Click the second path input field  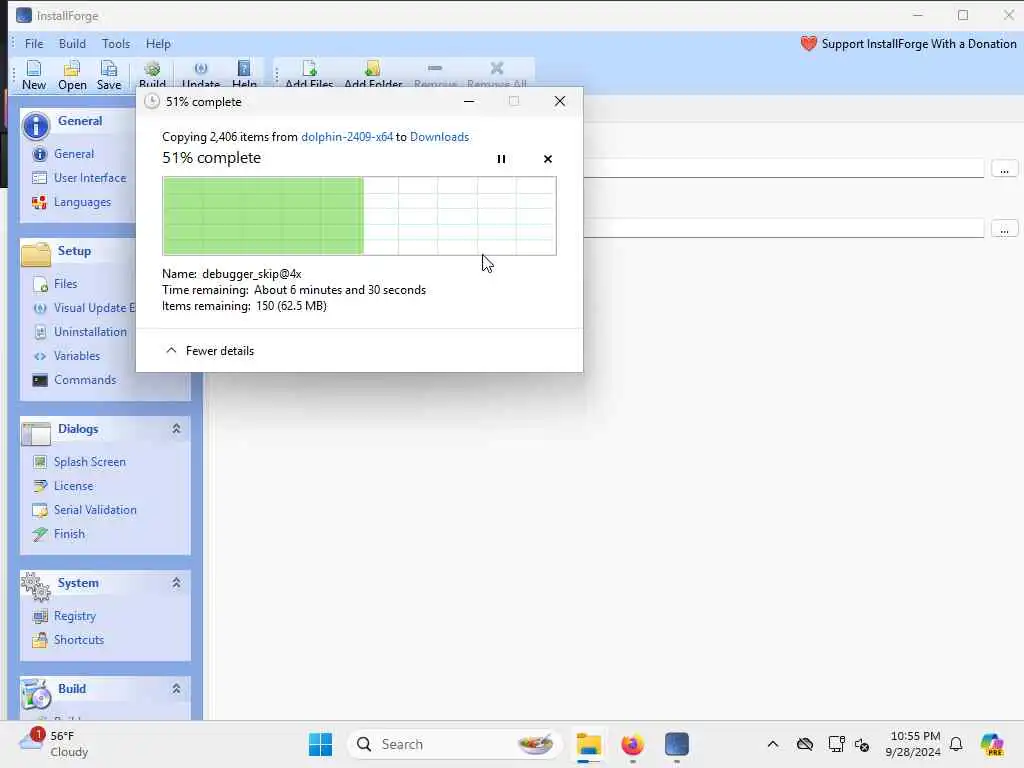click(784, 229)
